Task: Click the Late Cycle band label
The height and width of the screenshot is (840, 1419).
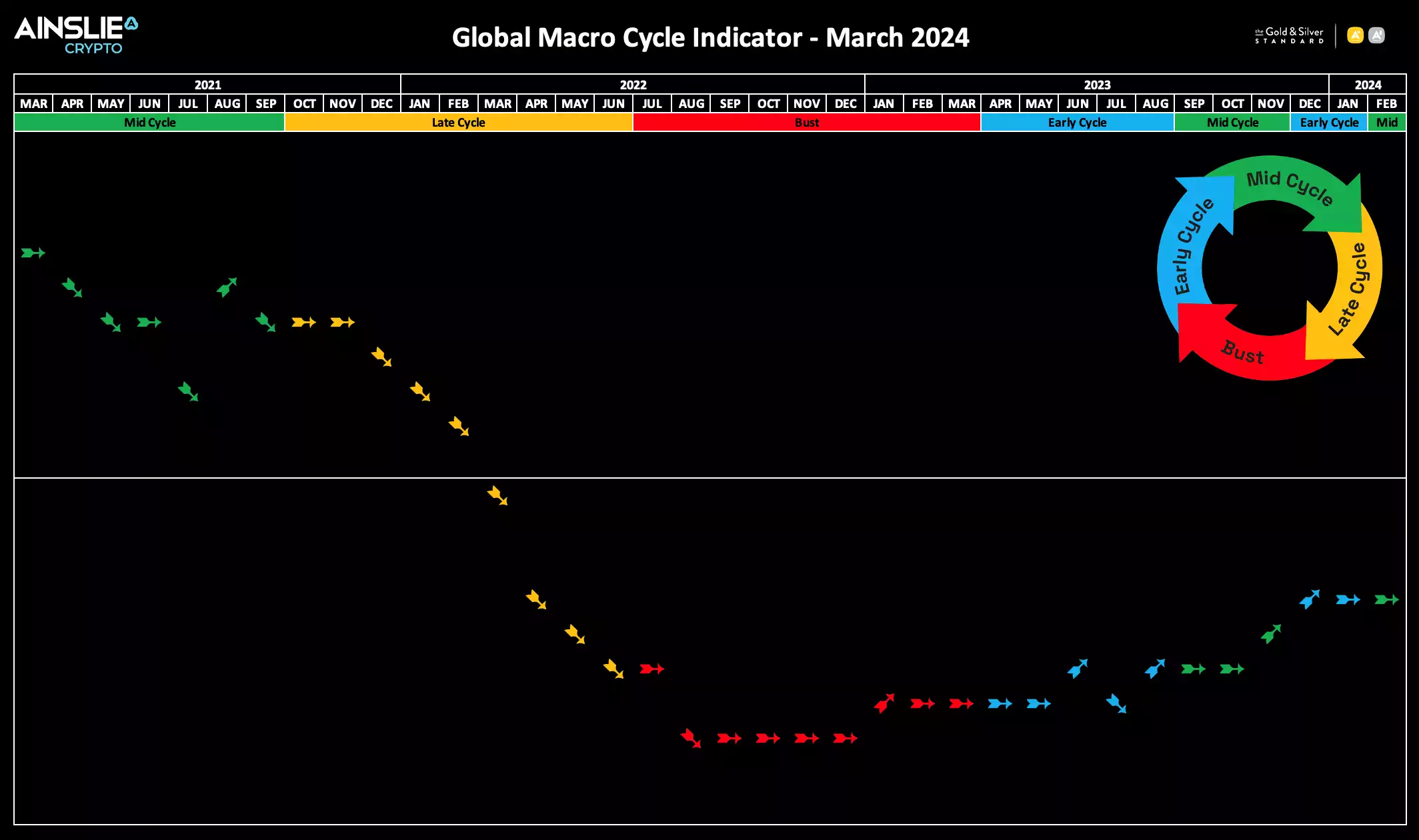Action: pyautogui.click(x=458, y=122)
